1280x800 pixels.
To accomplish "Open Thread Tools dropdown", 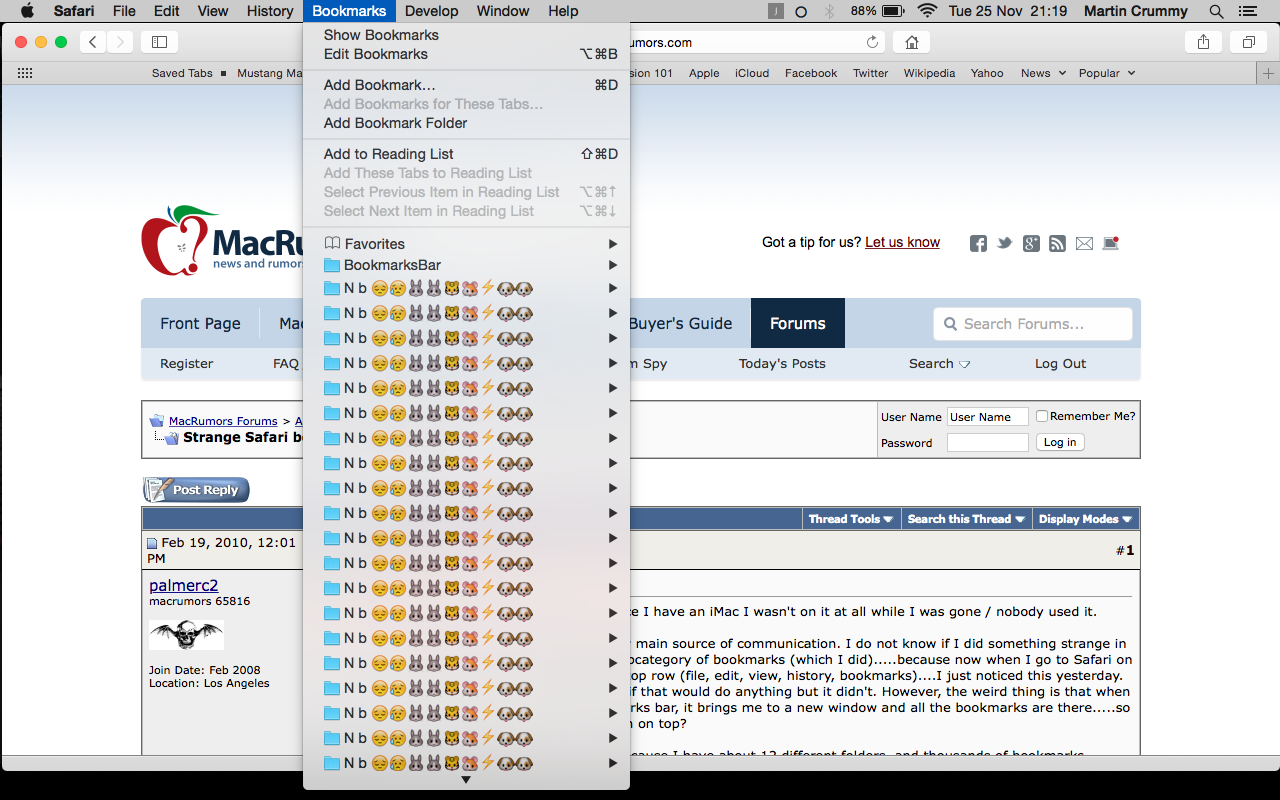I will click(851, 519).
